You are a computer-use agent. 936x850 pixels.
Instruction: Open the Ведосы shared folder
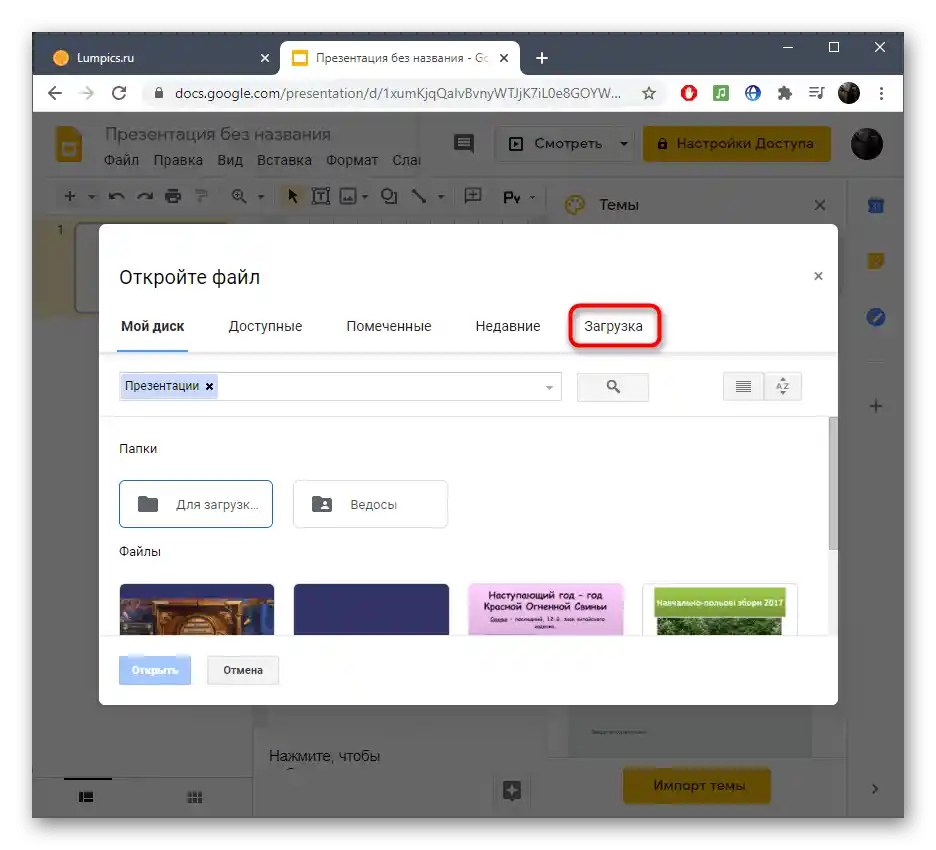370,504
